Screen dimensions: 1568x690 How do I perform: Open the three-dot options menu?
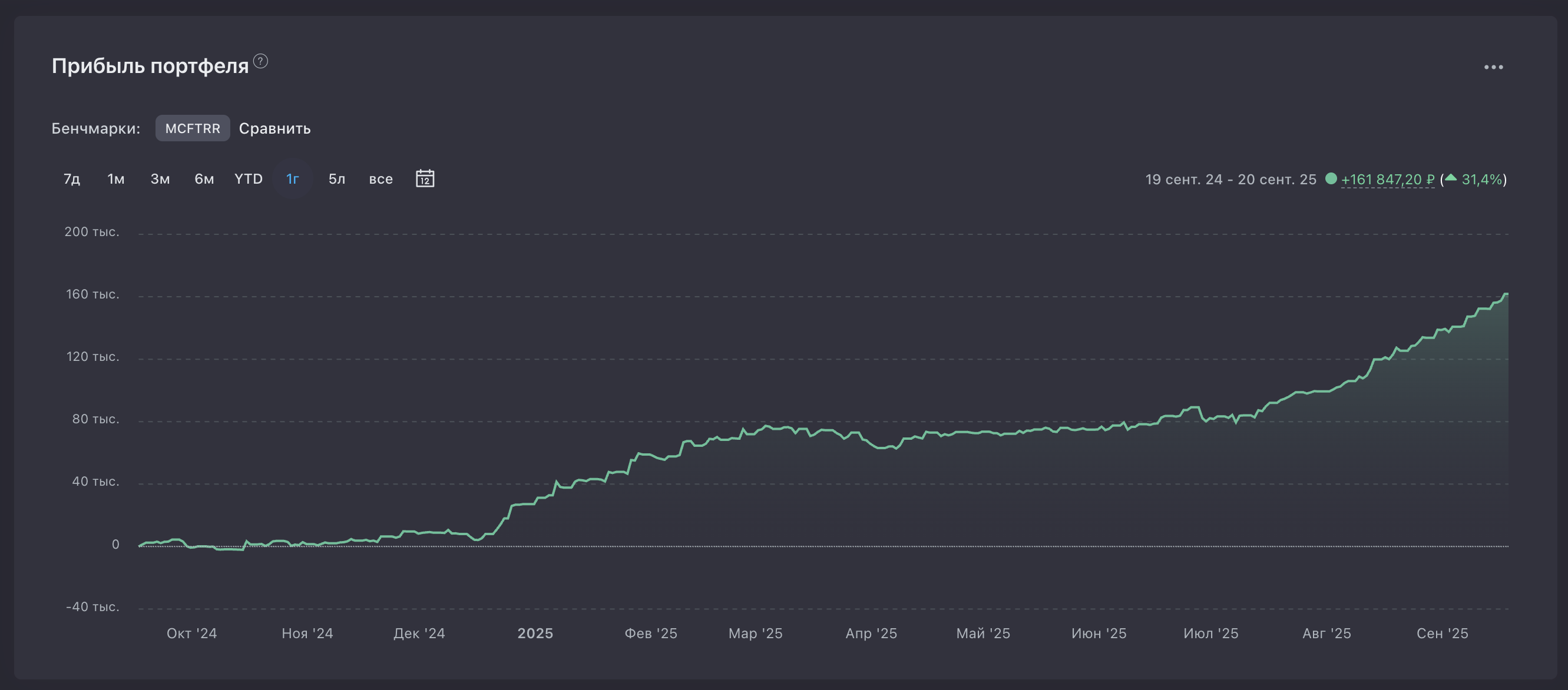pos(1493,67)
